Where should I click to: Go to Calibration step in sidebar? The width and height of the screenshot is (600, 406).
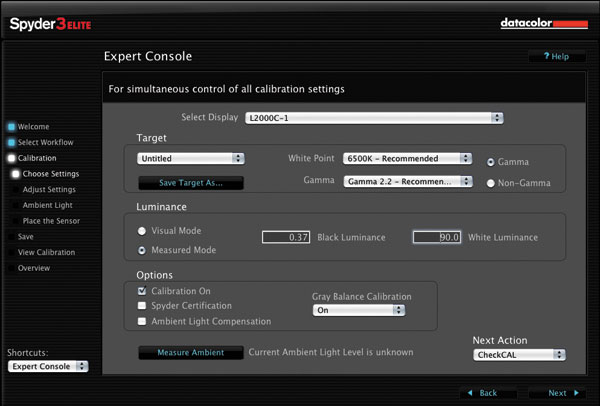33,158
